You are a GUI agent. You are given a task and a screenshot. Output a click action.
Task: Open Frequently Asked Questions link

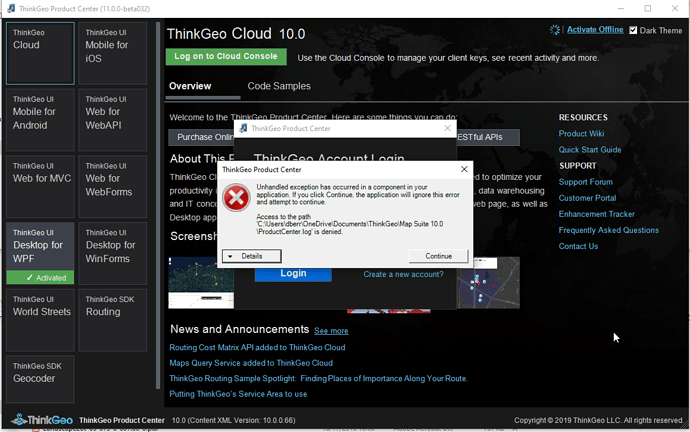(x=609, y=231)
